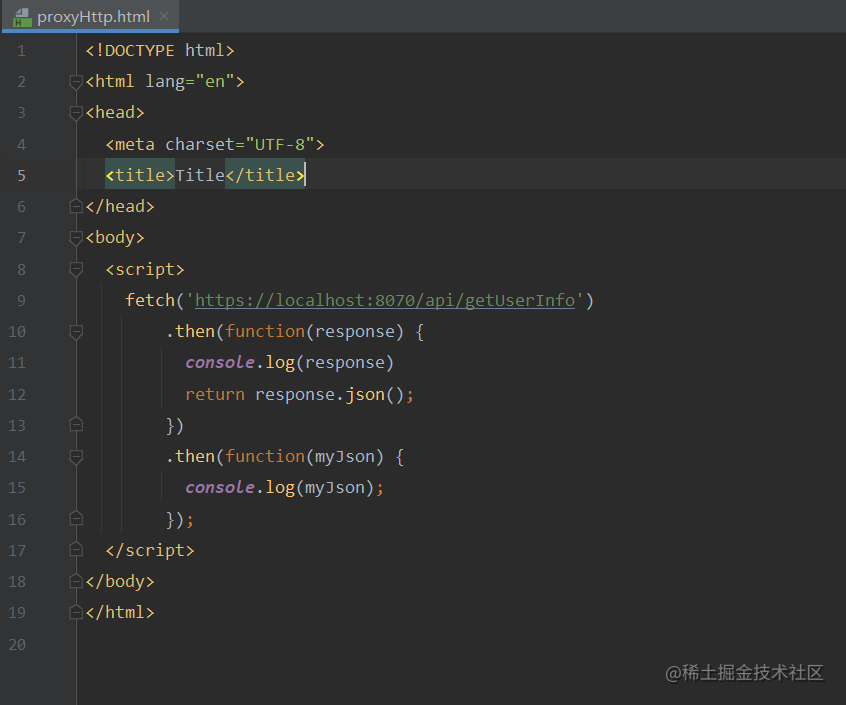This screenshot has width=846, height=705.
Task: Click the fold end marker at </html> line 19
Action: coord(76,612)
